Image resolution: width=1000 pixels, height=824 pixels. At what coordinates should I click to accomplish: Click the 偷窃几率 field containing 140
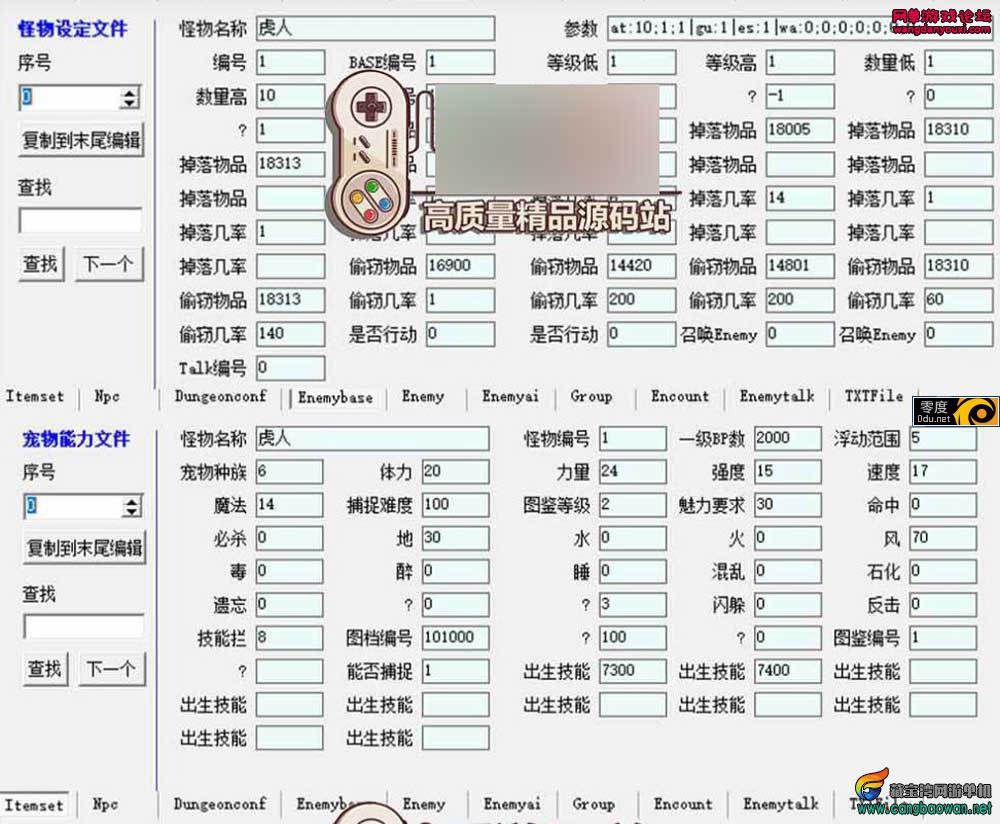click(291, 334)
